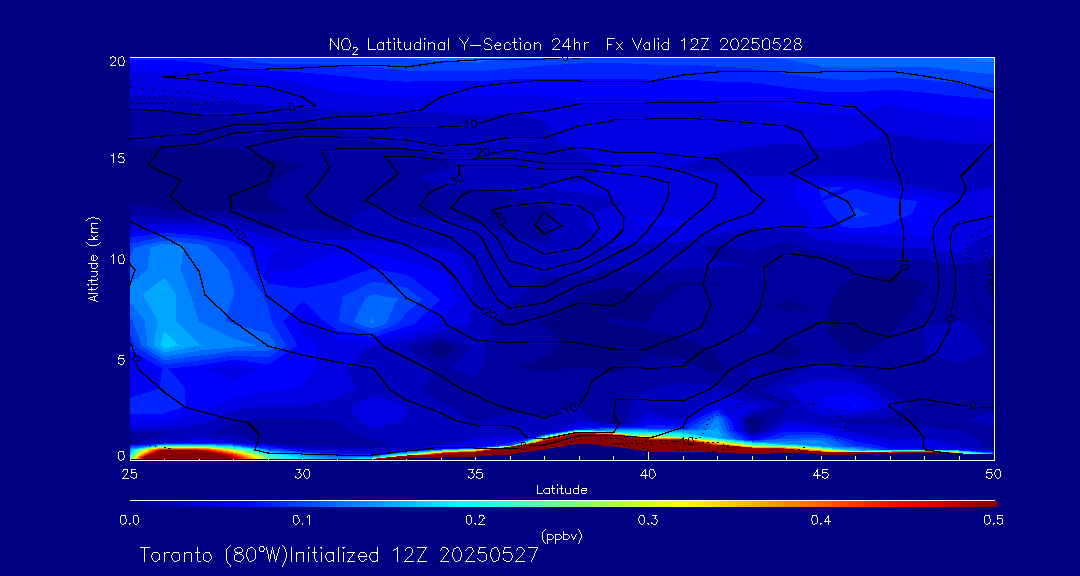
Task: Click the color scale label "0.2"
Action: [475, 520]
